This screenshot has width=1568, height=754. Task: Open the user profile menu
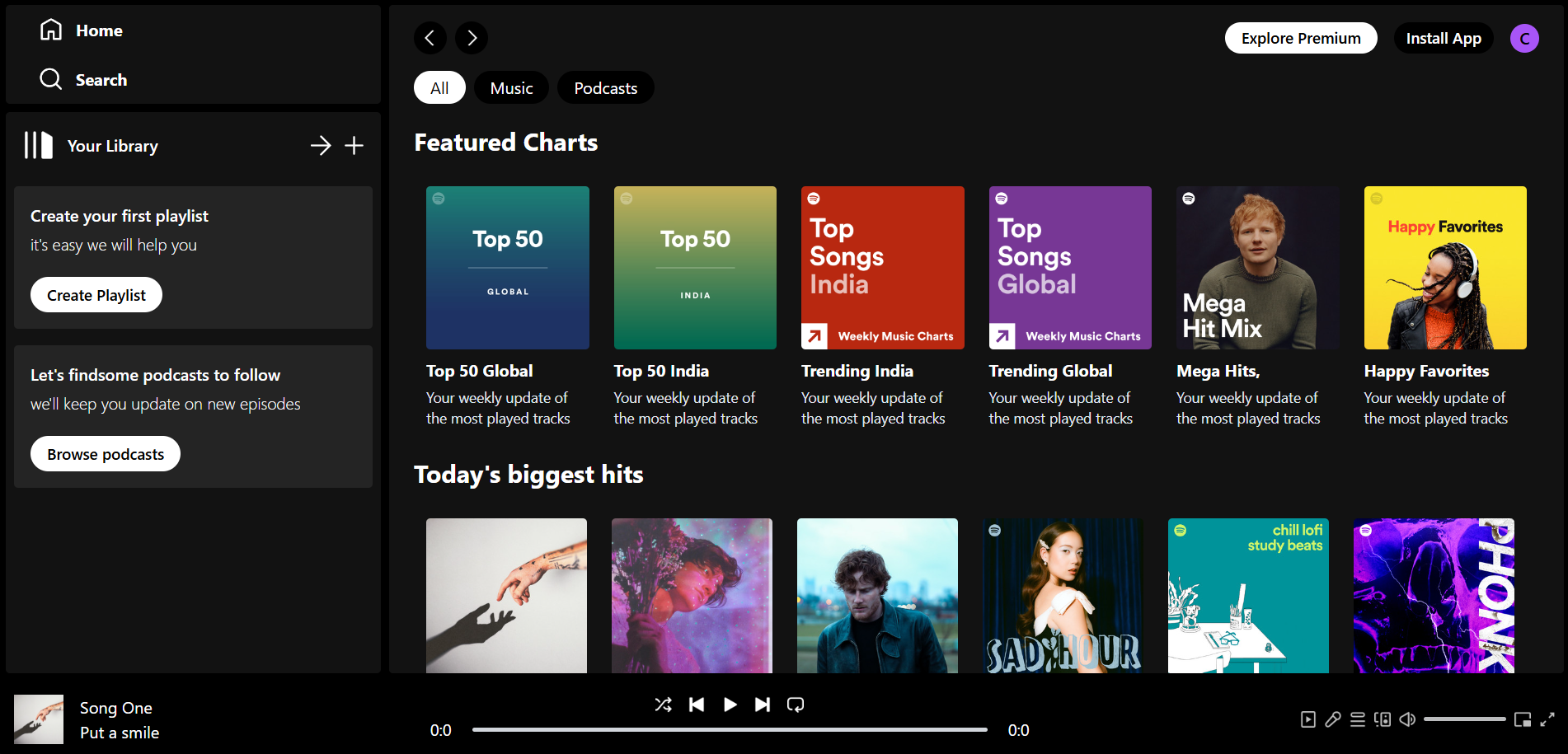pos(1524,38)
